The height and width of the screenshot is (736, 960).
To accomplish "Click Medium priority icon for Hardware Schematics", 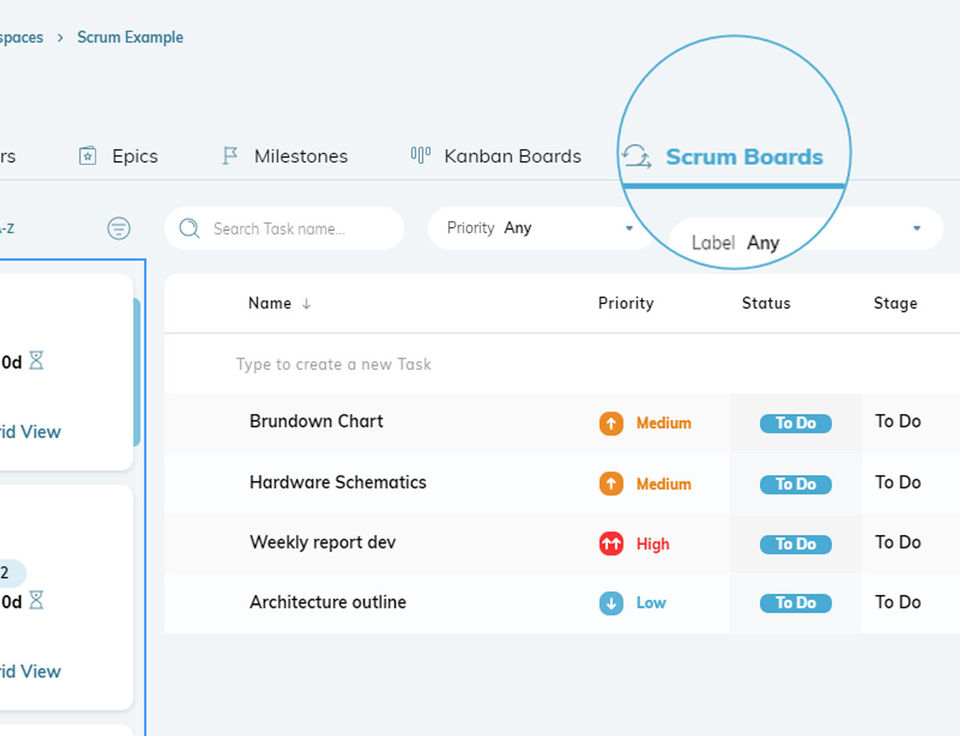I will click(x=611, y=484).
